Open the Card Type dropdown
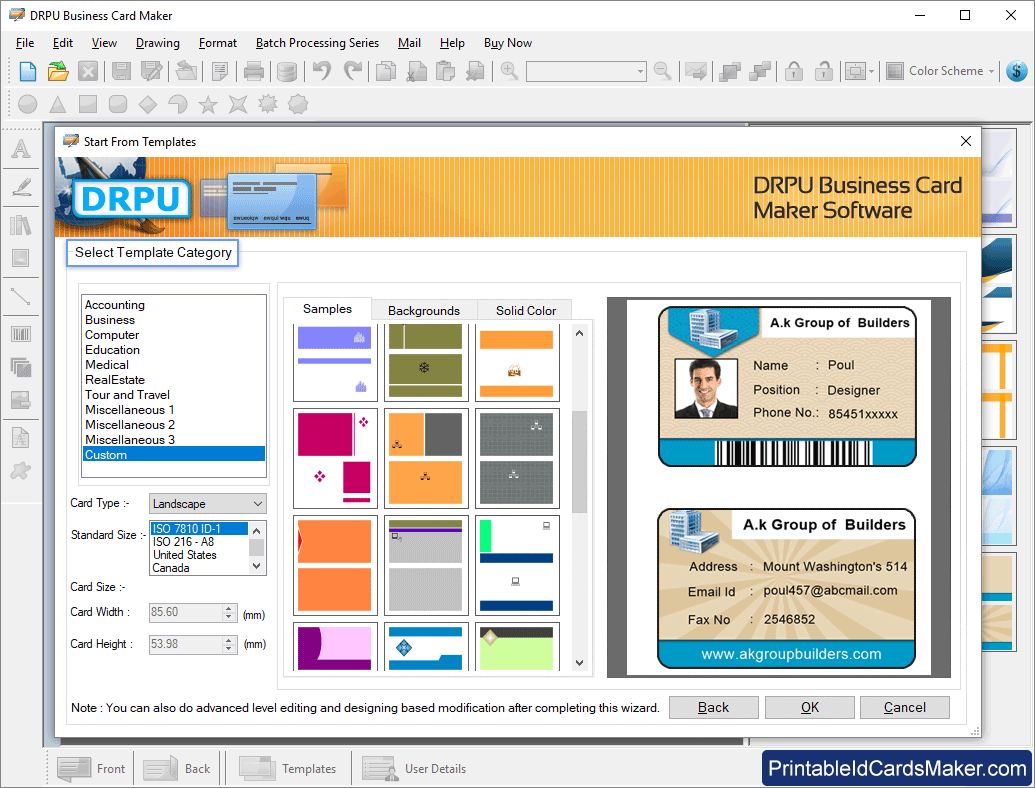This screenshot has height=788, width=1035. click(207, 504)
